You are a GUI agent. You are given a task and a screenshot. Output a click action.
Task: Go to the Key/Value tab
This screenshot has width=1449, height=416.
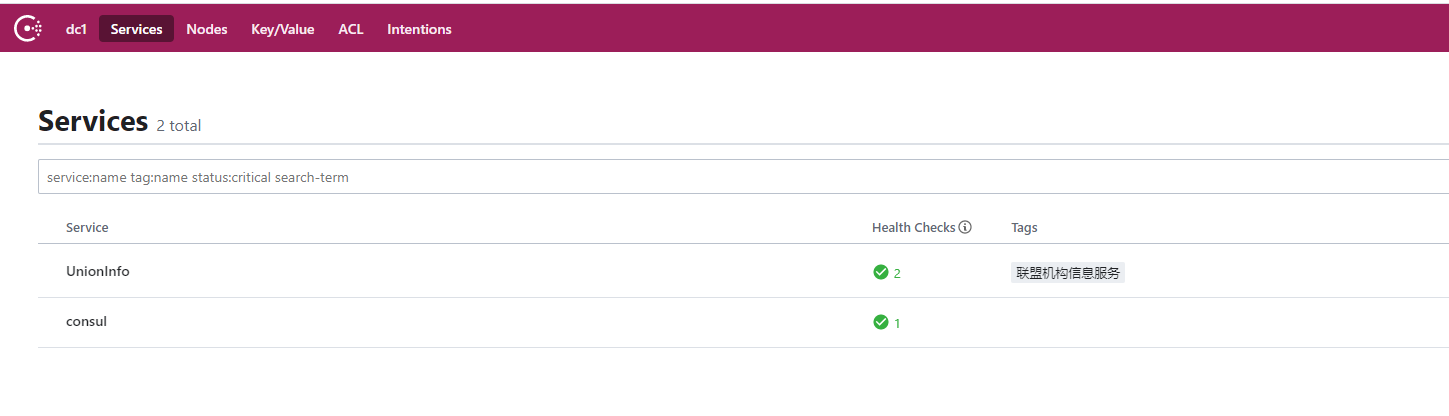click(x=283, y=29)
